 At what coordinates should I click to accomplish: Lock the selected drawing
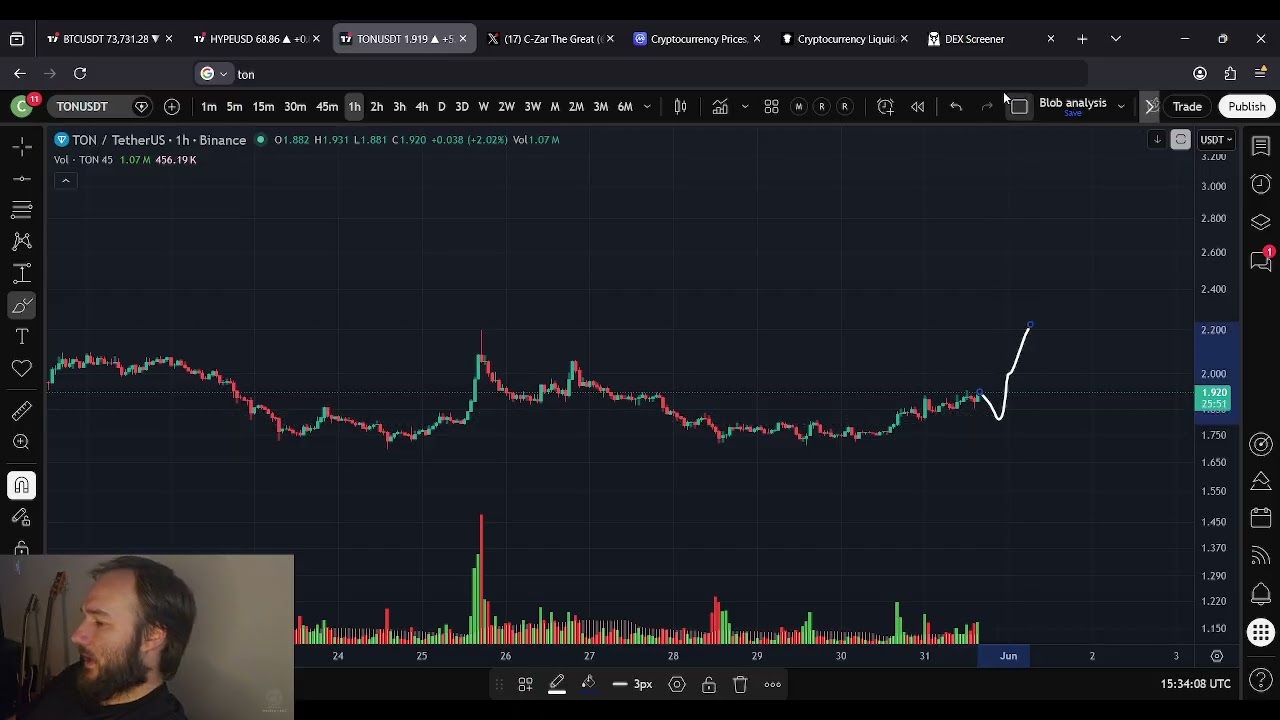pos(708,684)
